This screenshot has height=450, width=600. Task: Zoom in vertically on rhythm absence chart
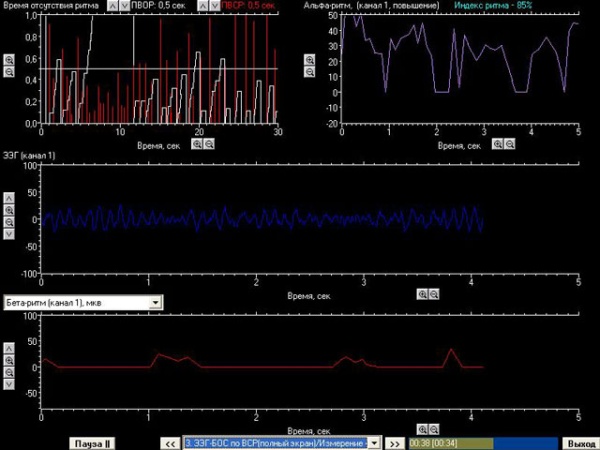click(x=10, y=60)
